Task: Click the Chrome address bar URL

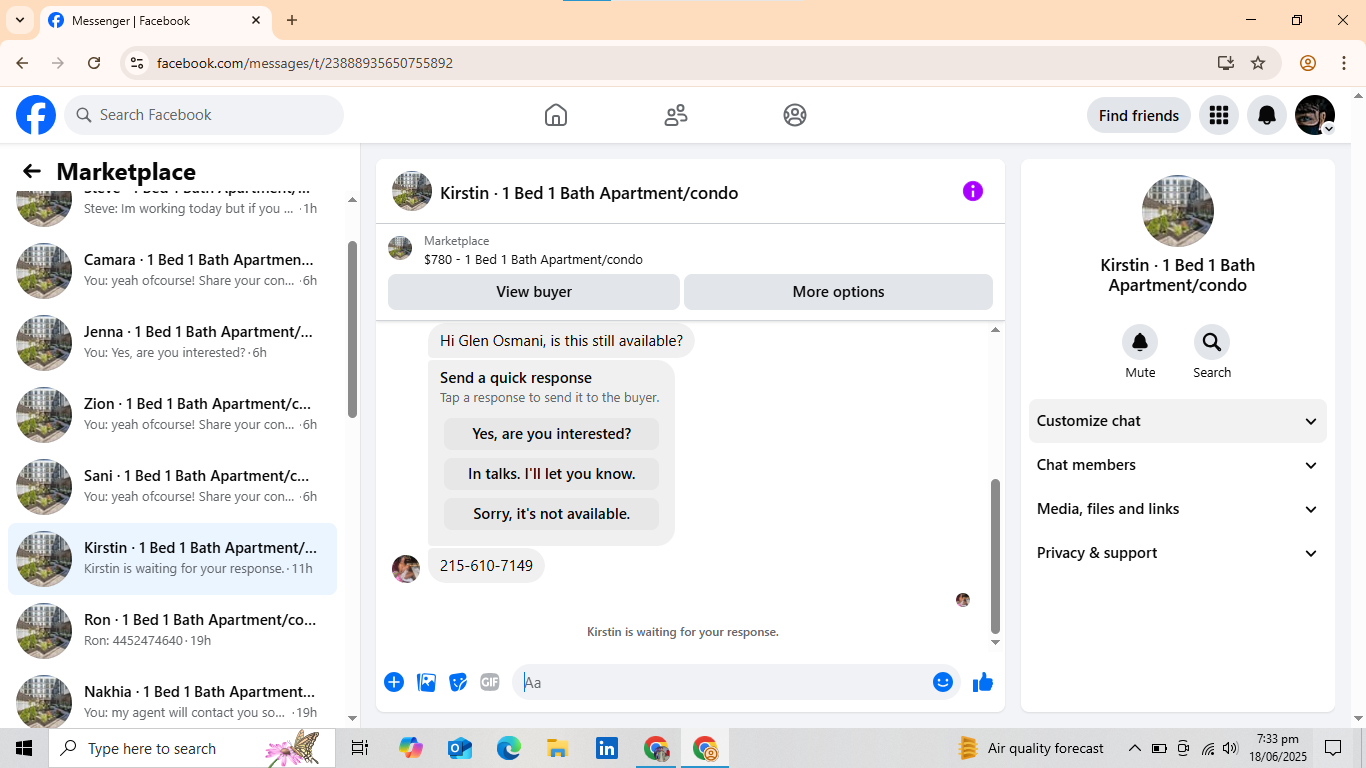Action: click(x=305, y=63)
